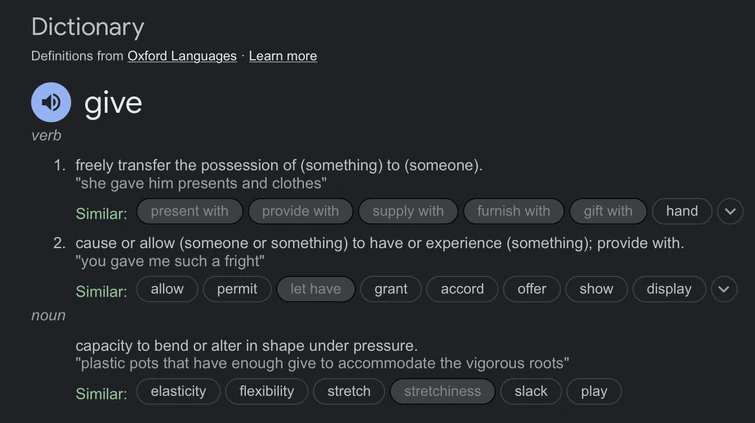Click the Learn more link
This screenshot has width=755, height=423.
(x=283, y=56)
